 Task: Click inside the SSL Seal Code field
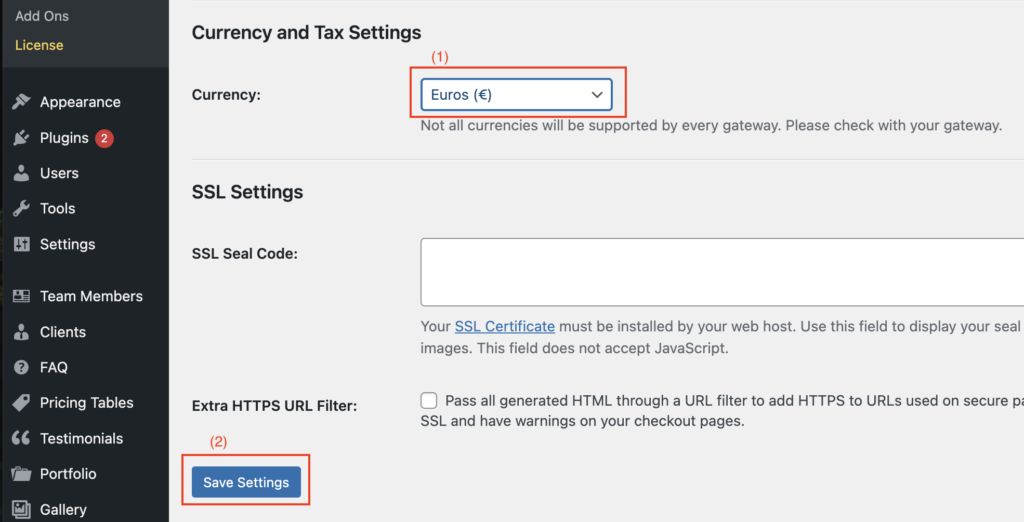click(720, 271)
